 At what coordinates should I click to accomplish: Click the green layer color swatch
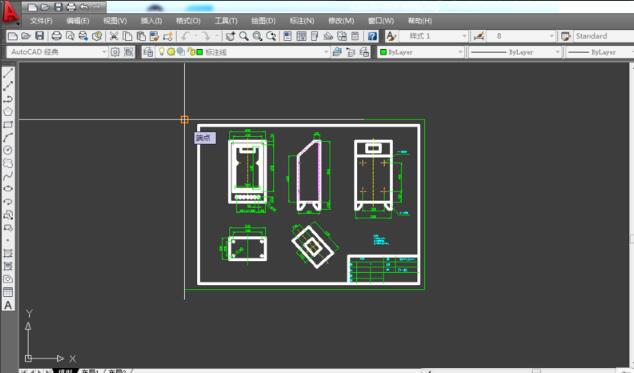(199, 52)
